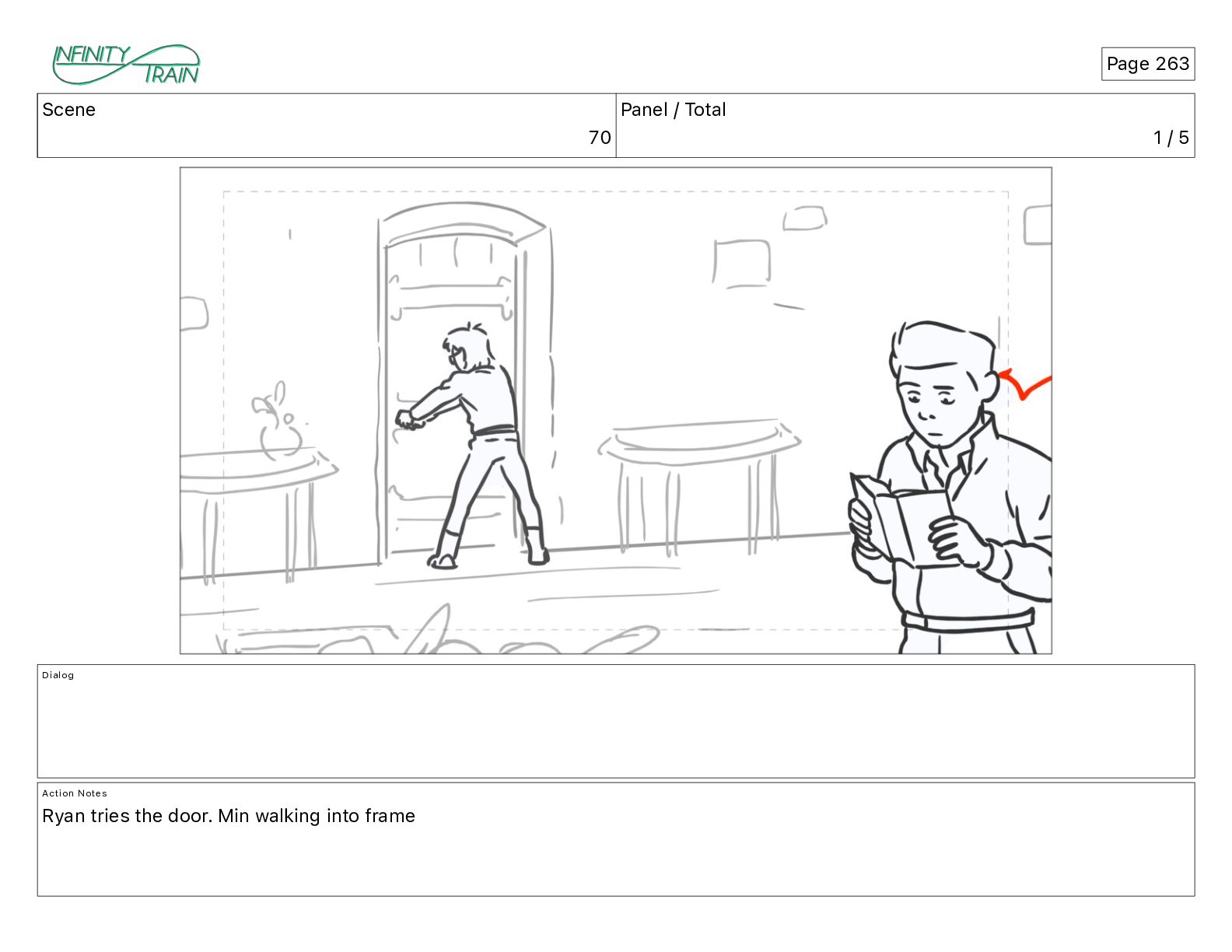Click inside the Dialog text box
Image resolution: width=1232 pixels, height=952 pixels.
tap(616, 721)
